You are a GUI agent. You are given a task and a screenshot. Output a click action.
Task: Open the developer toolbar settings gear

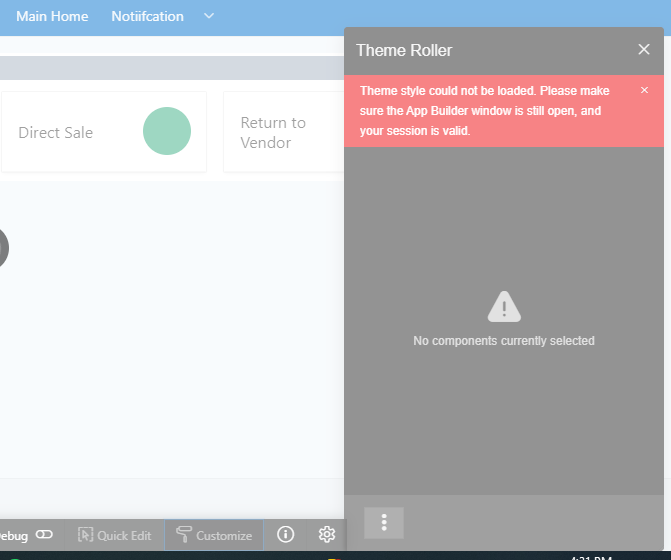click(x=326, y=535)
